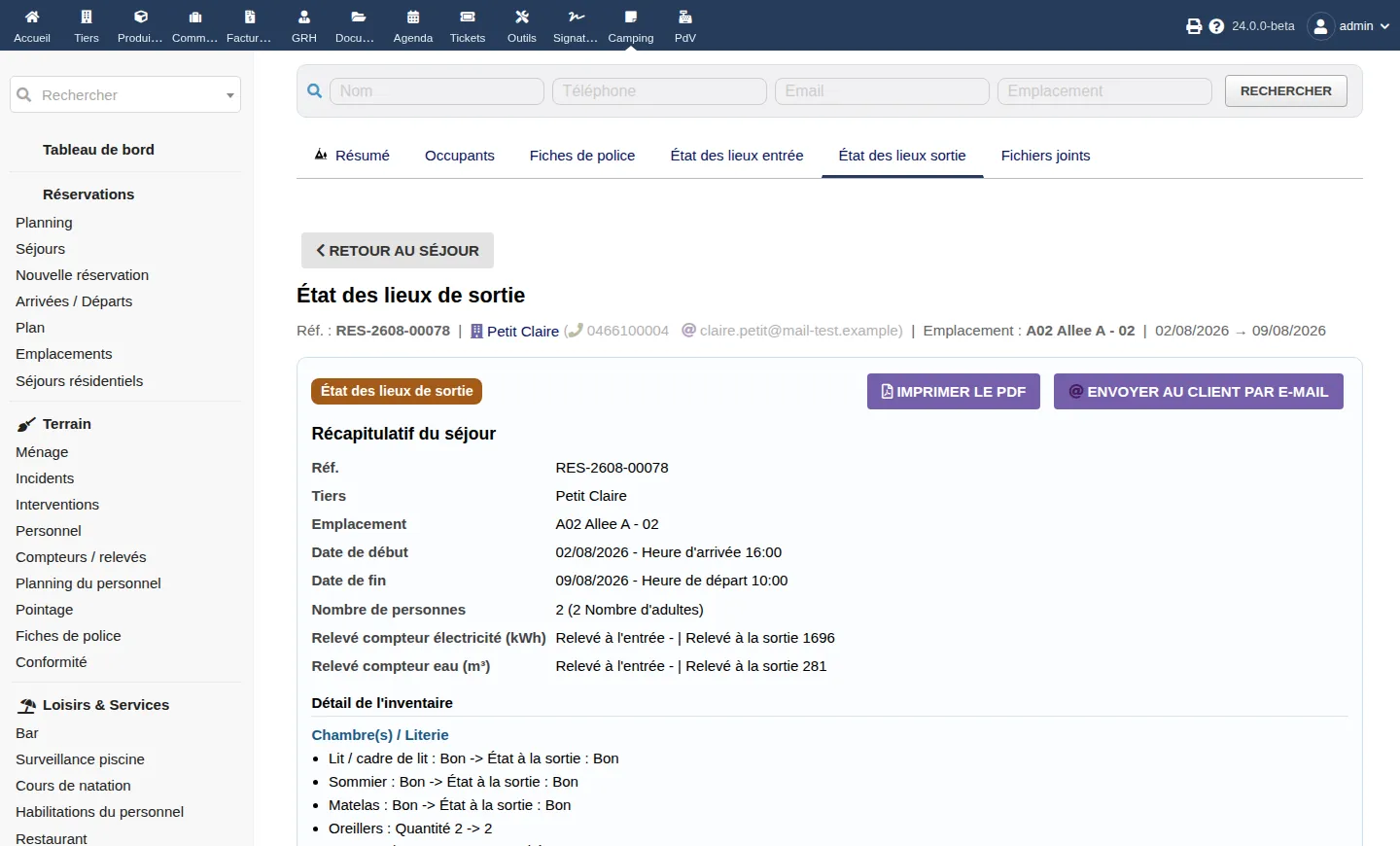Image resolution: width=1400 pixels, height=846 pixels.
Task: Click the phone icon before 0466100004
Action: (x=575, y=331)
